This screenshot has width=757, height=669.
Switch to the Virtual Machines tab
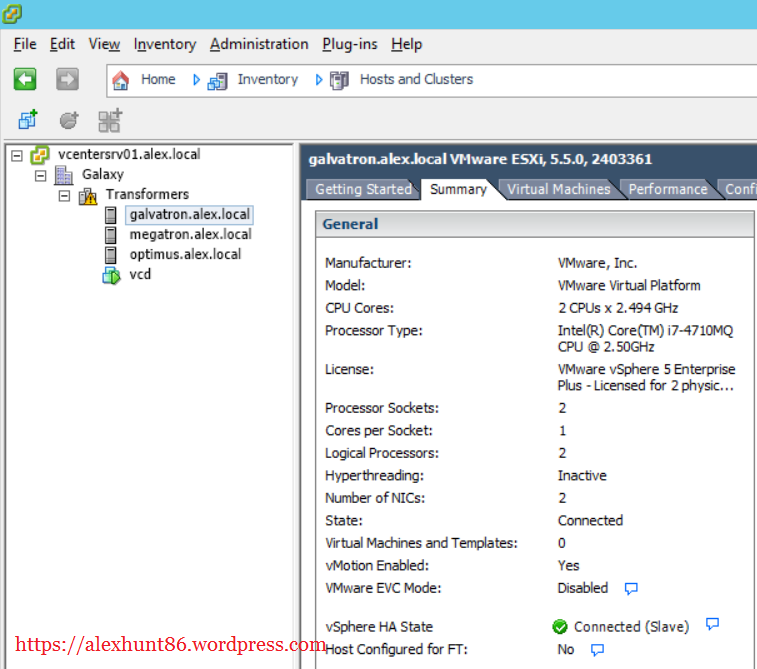(559, 189)
